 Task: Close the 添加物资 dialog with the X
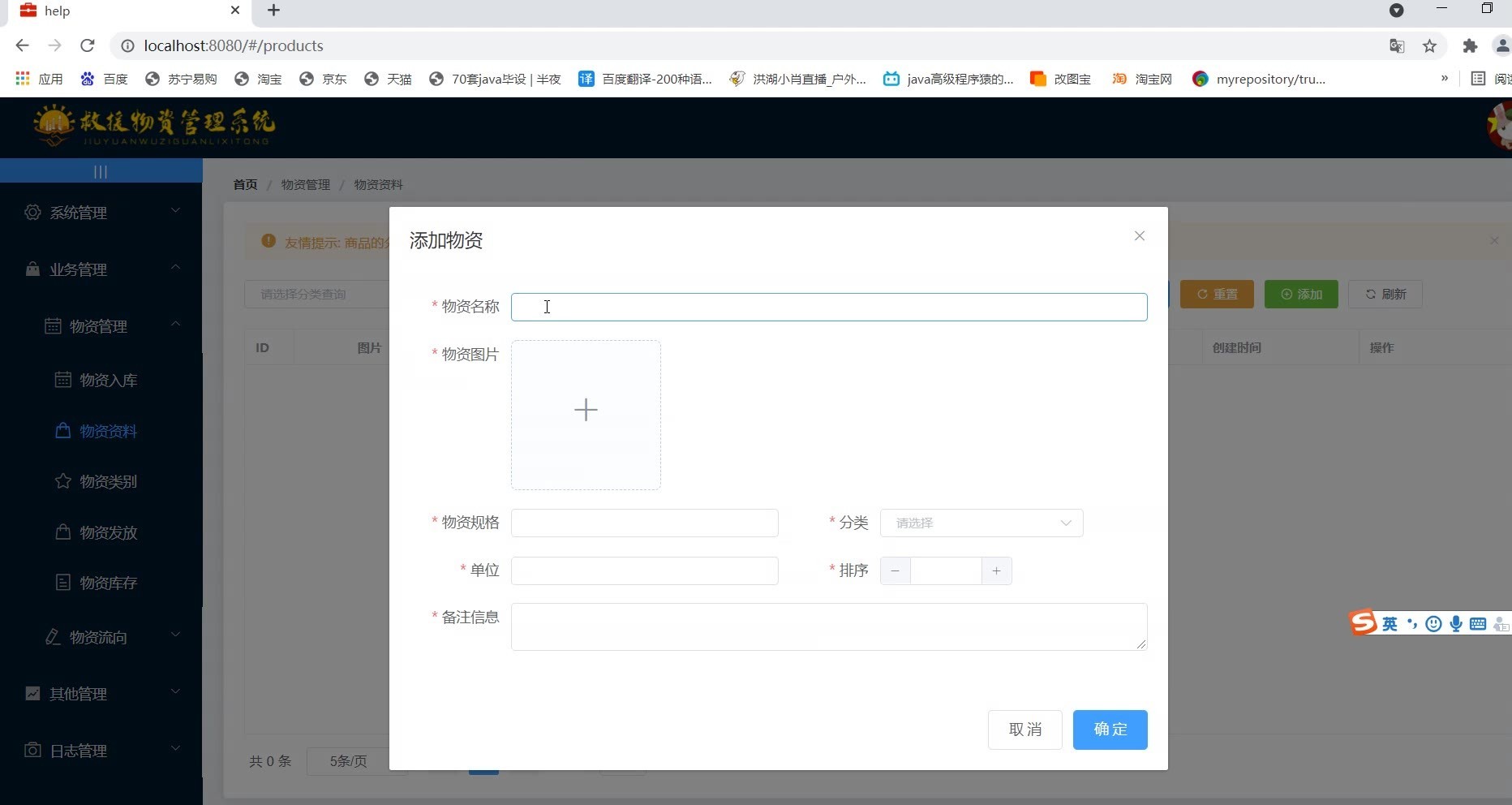(x=1140, y=236)
